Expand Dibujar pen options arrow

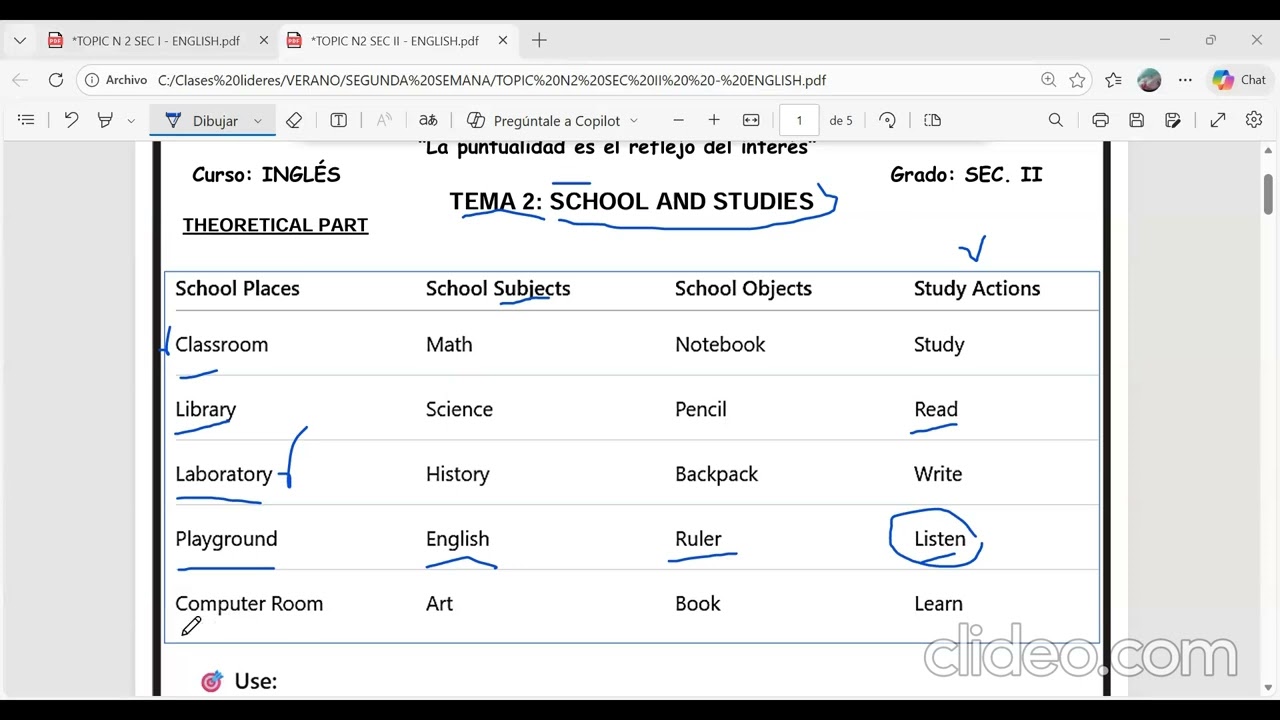pyautogui.click(x=257, y=121)
